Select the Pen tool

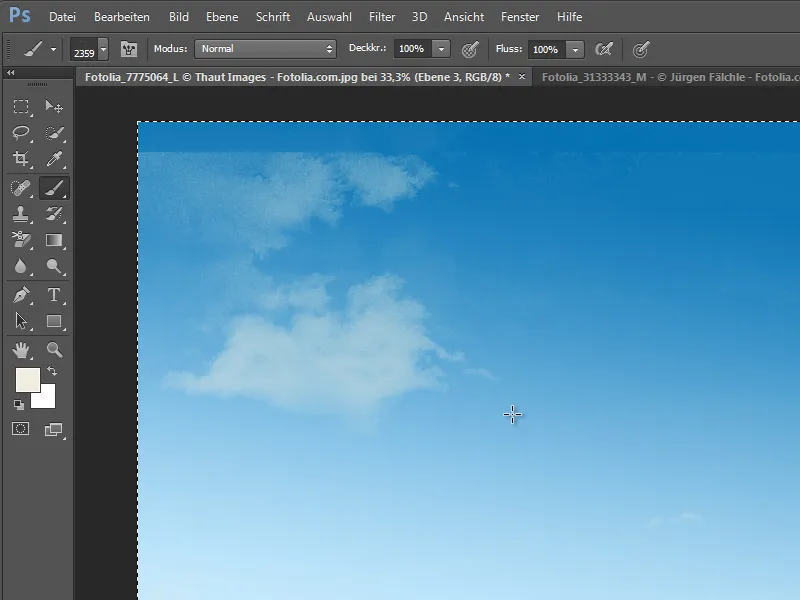tap(21, 295)
